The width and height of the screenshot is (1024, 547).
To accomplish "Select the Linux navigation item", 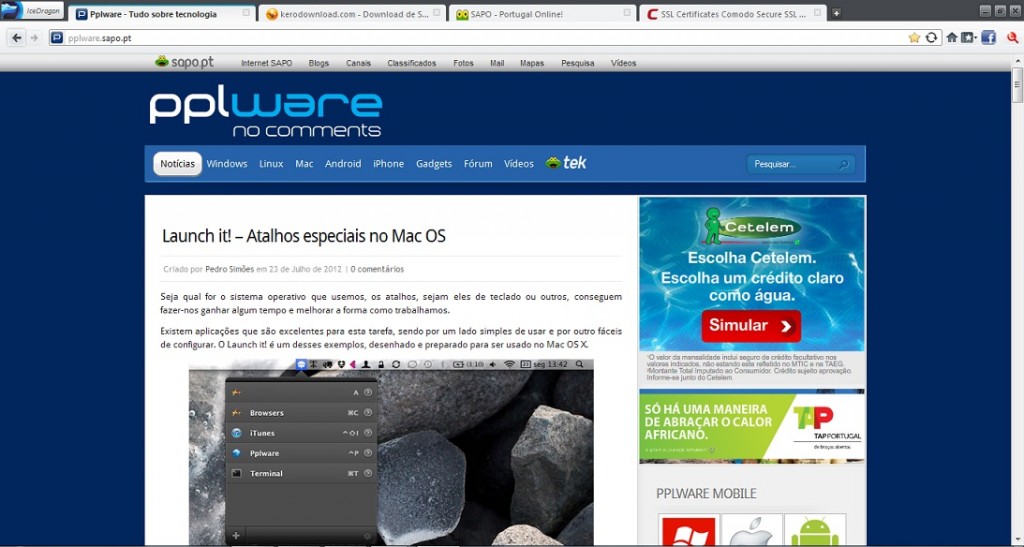I will point(271,164).
